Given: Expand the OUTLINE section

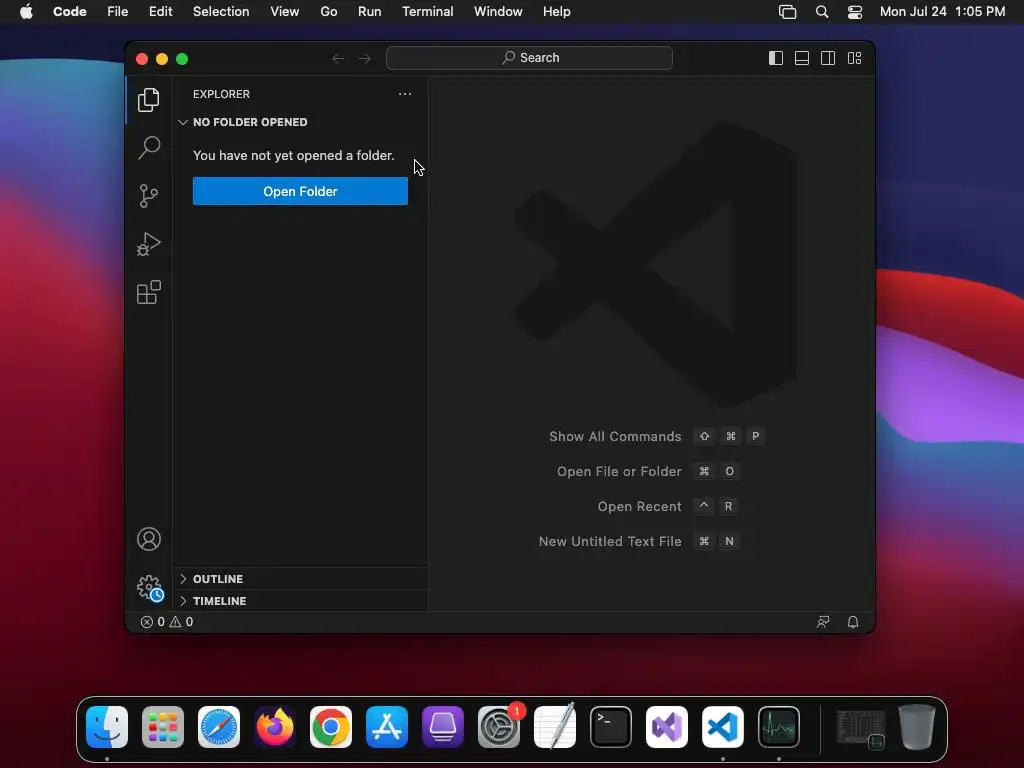Looking at the screenshot, I should click(x=300, y=579).
